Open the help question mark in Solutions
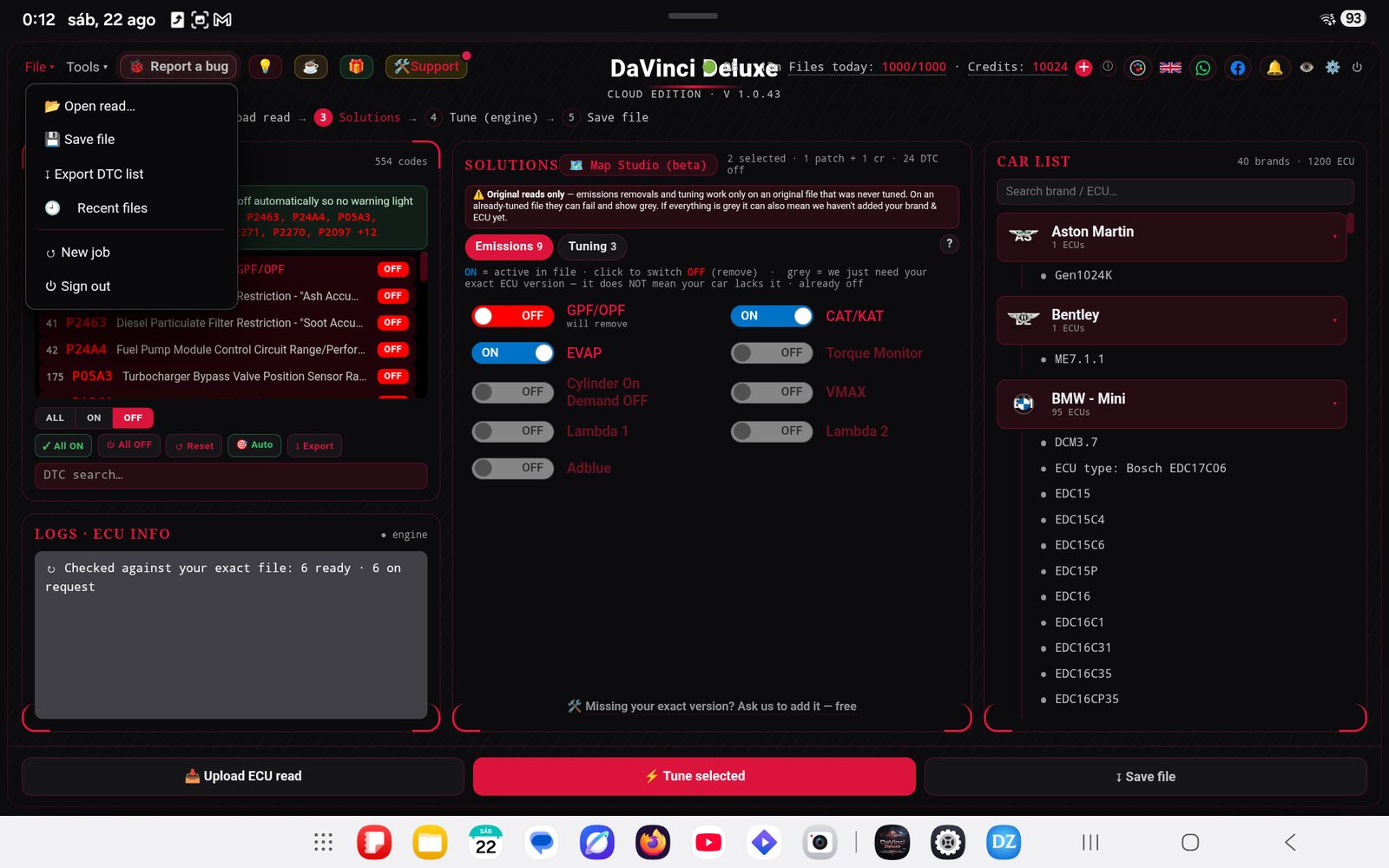Screen dimensions: 1389x868 (949, 244)
